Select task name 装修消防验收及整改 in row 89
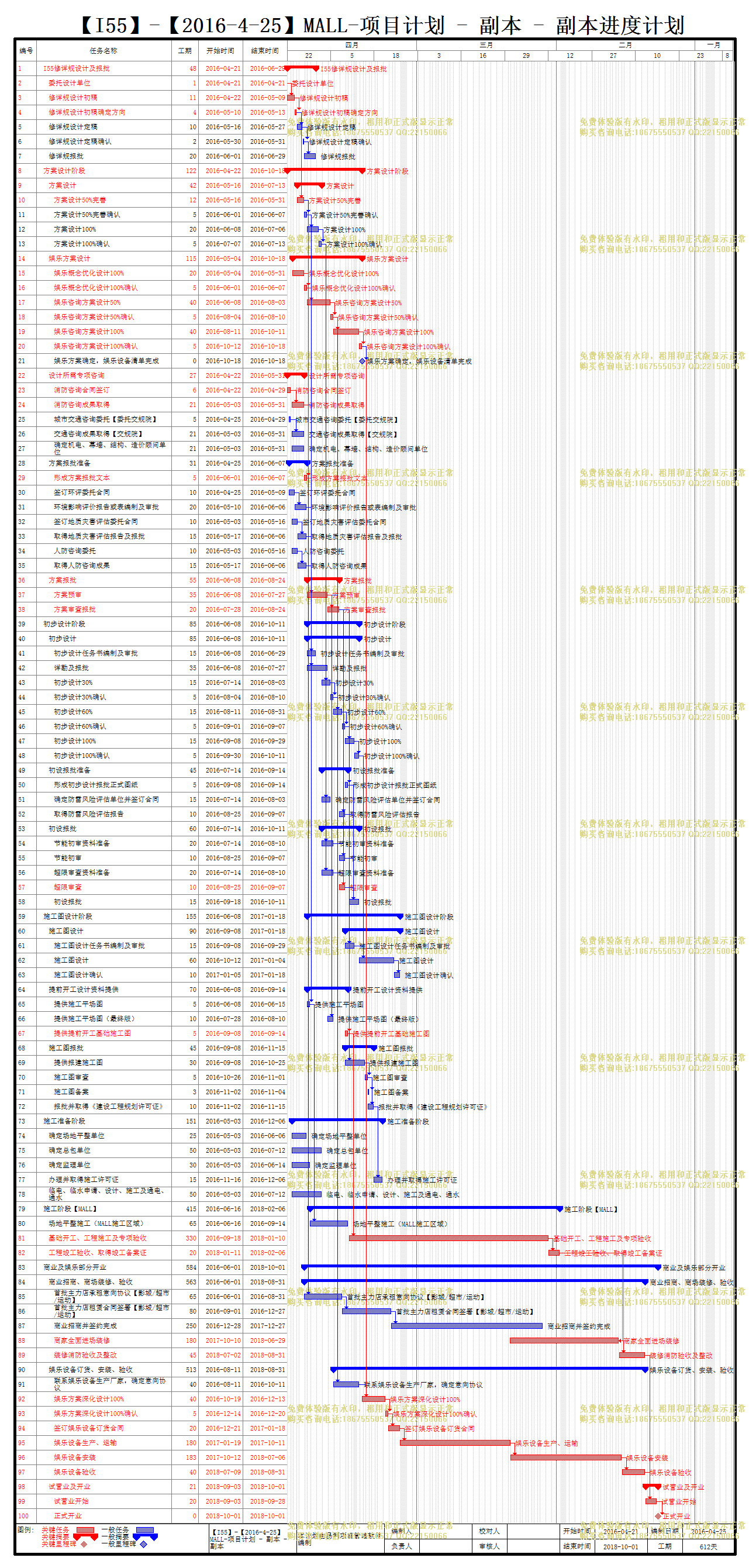The image size is (749, 1568). tap(85, 1355)
